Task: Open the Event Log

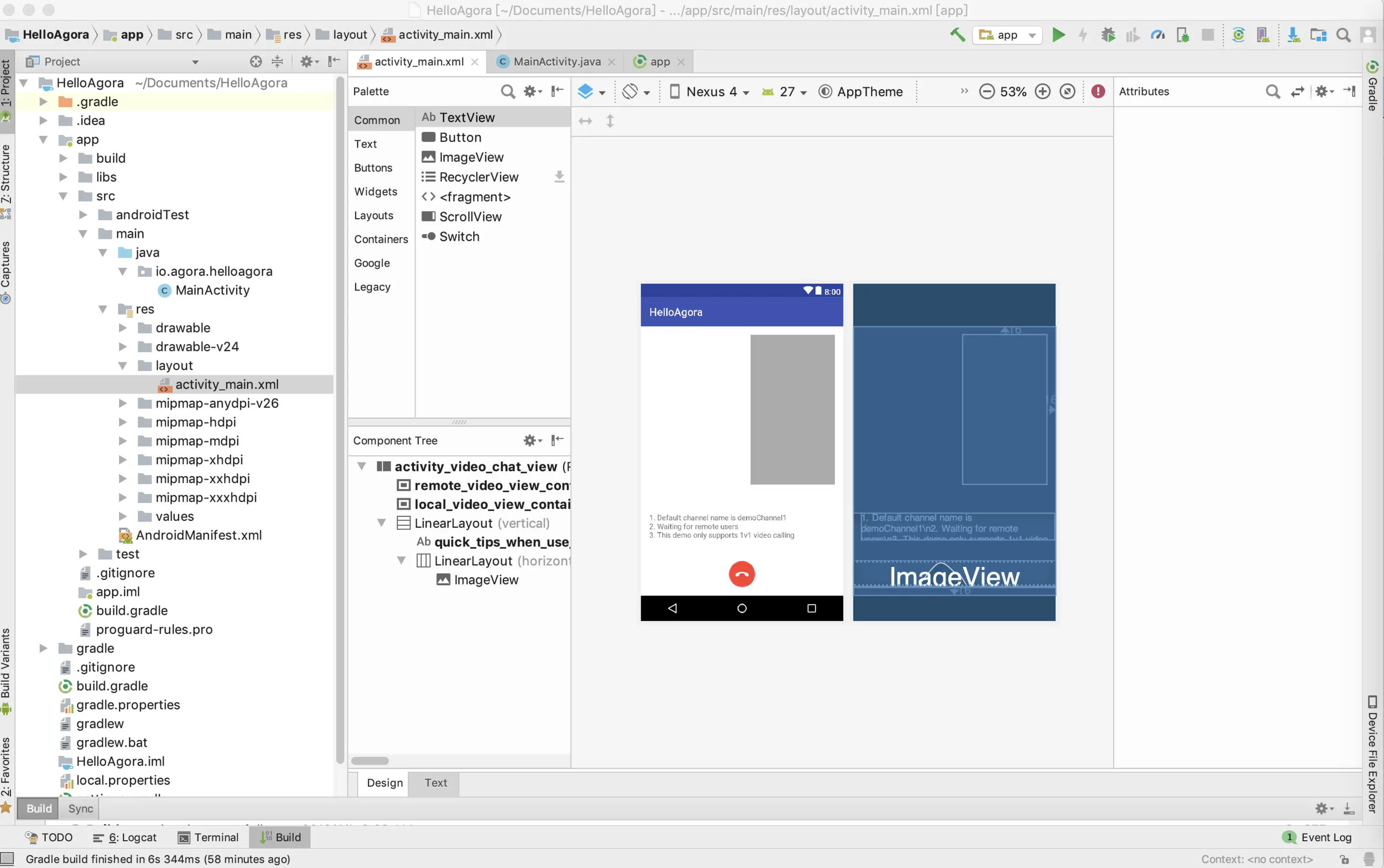Action: (x=1318, y=837)
